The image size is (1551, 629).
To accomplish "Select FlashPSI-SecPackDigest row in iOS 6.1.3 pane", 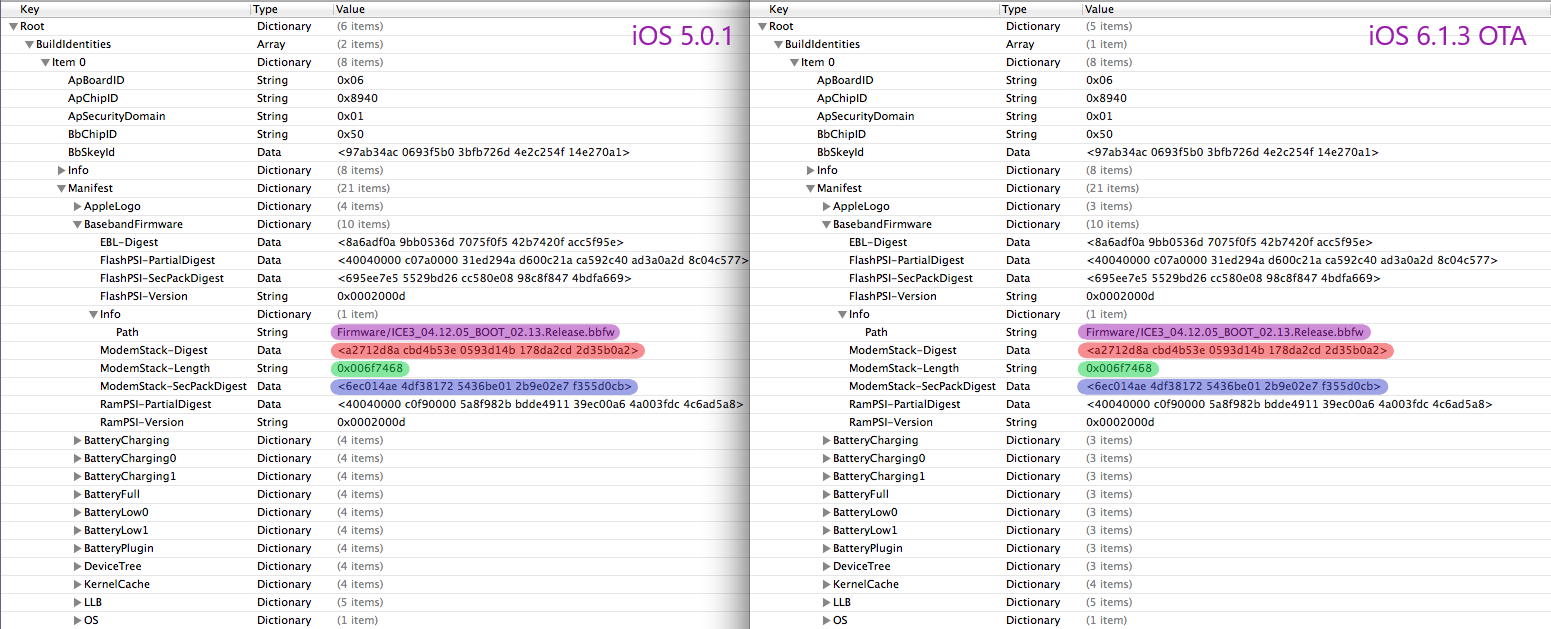I will click(x=1151, y=278).
